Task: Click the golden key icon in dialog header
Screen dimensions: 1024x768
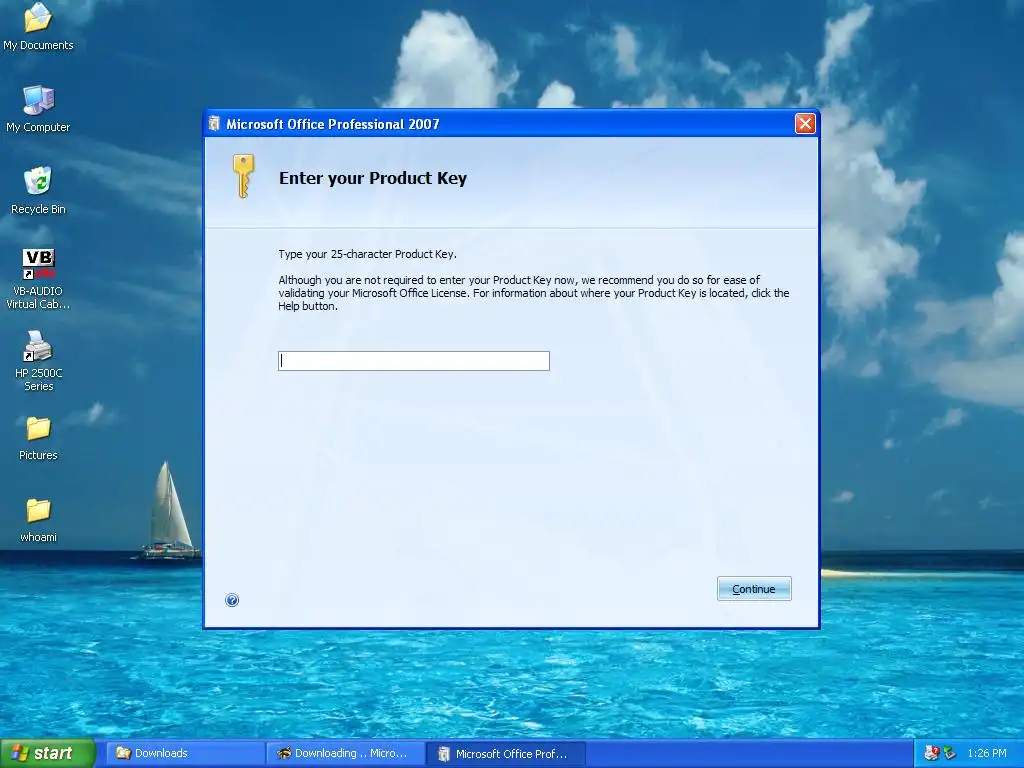Action: pyautogui.click(x=243, y=176)
